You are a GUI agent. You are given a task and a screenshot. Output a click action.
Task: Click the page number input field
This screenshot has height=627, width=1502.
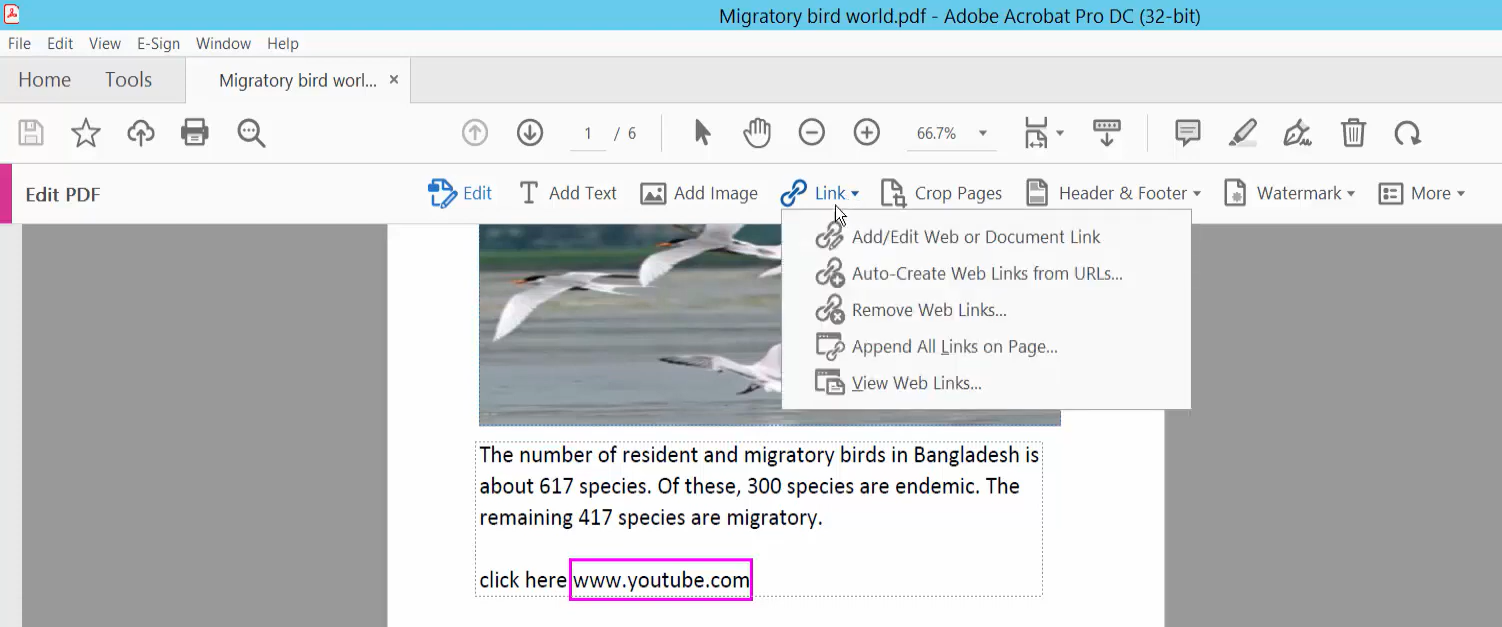(588, 133)
